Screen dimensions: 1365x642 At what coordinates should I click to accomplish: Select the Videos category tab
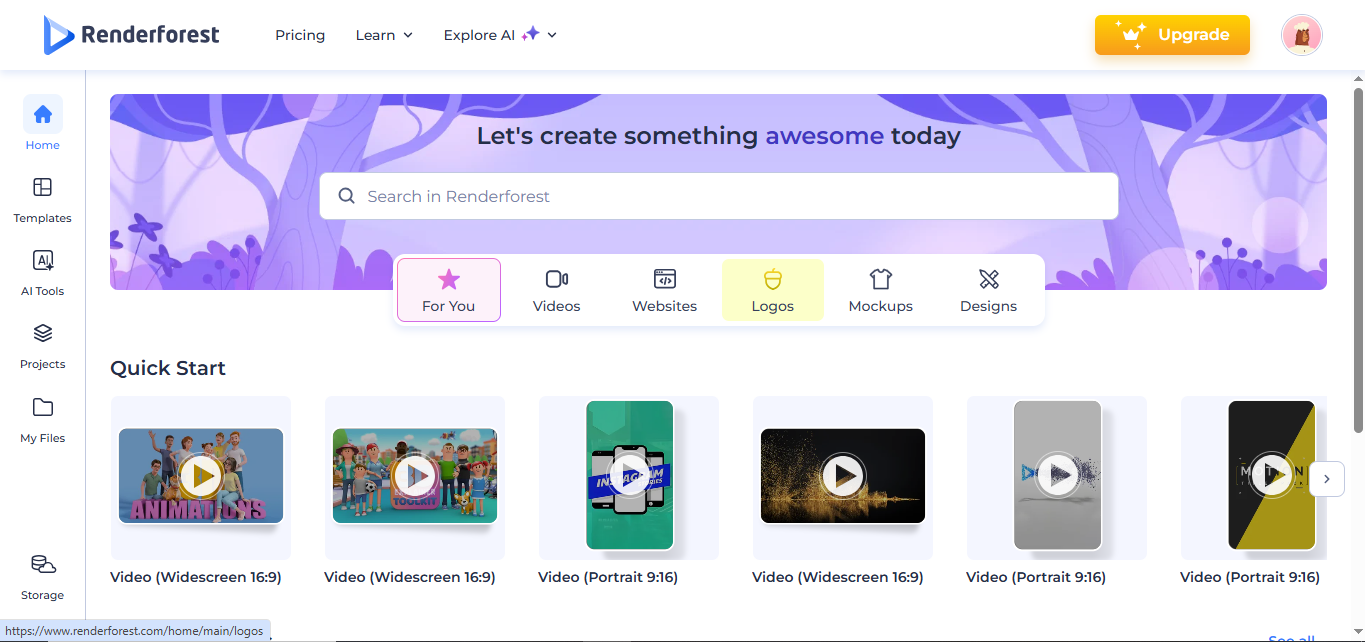[x=557, y=290]
